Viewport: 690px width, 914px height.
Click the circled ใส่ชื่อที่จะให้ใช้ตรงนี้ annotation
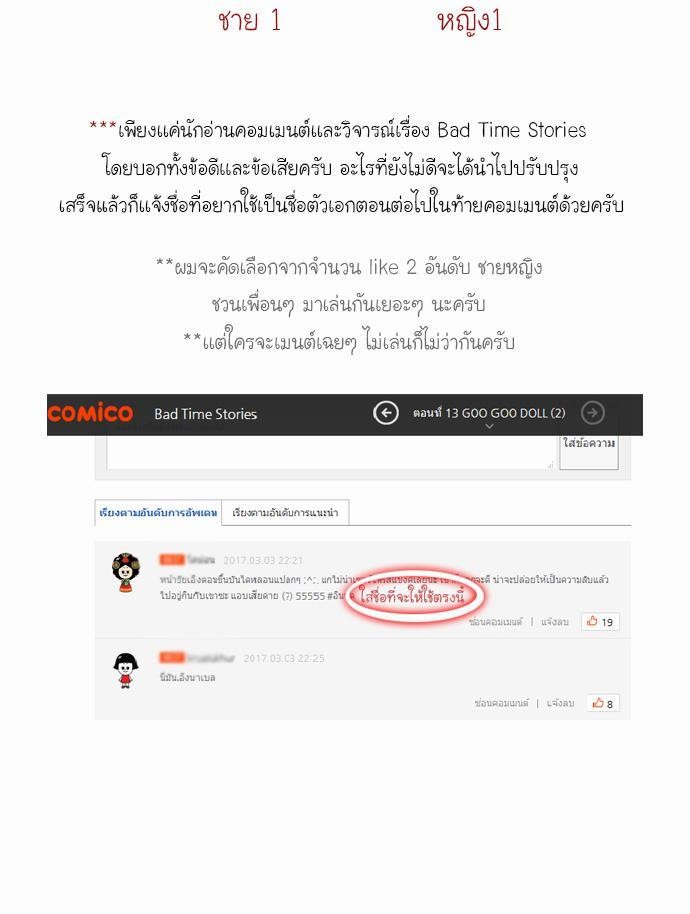tap(412, 596)
